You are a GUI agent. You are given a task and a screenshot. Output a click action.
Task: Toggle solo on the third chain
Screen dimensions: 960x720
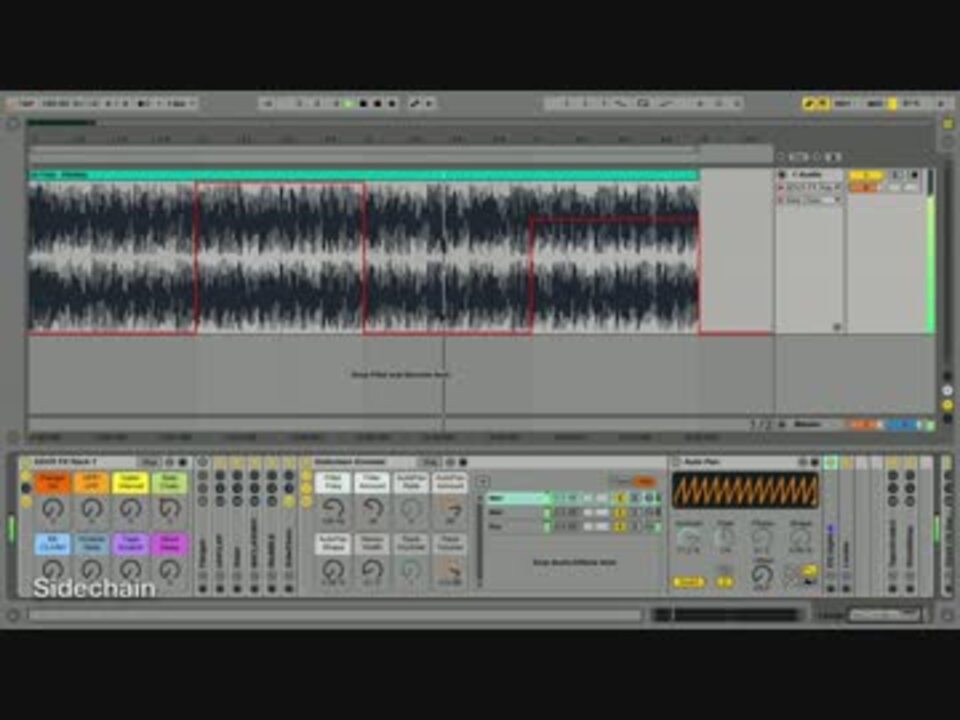pos(634,526)
